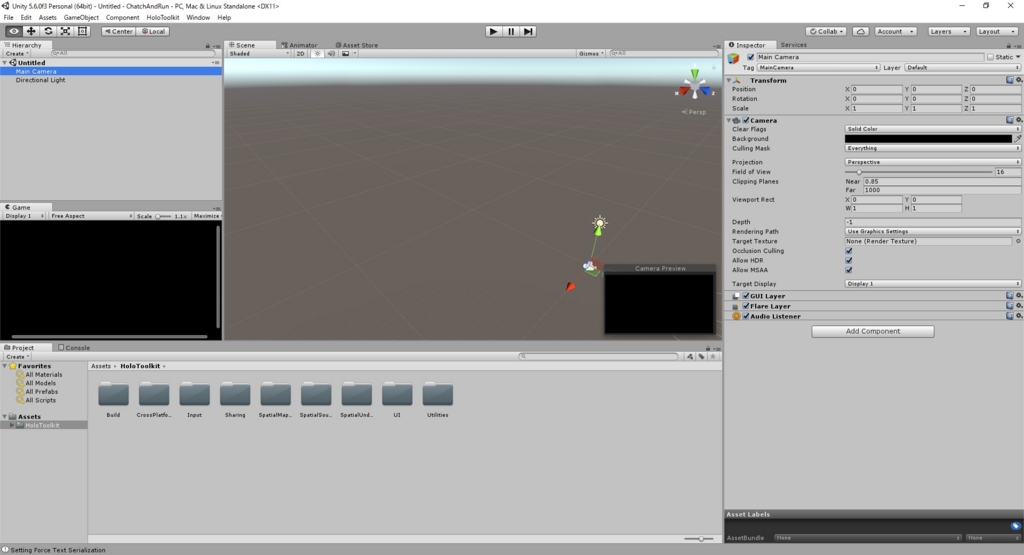This screenshot has height=555, width=1024.
Task: Toggle Center pivot button
Action: (118, 31)
